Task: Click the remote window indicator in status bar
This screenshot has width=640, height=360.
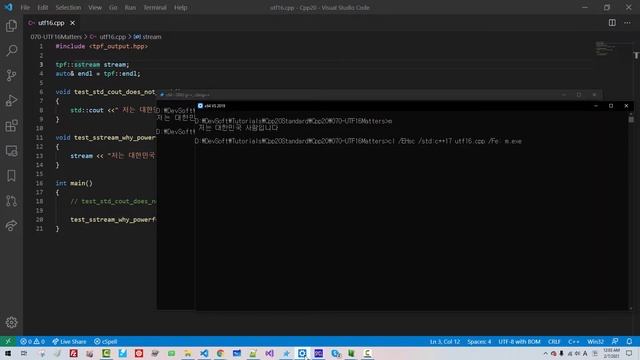Action: pos(8,341)
